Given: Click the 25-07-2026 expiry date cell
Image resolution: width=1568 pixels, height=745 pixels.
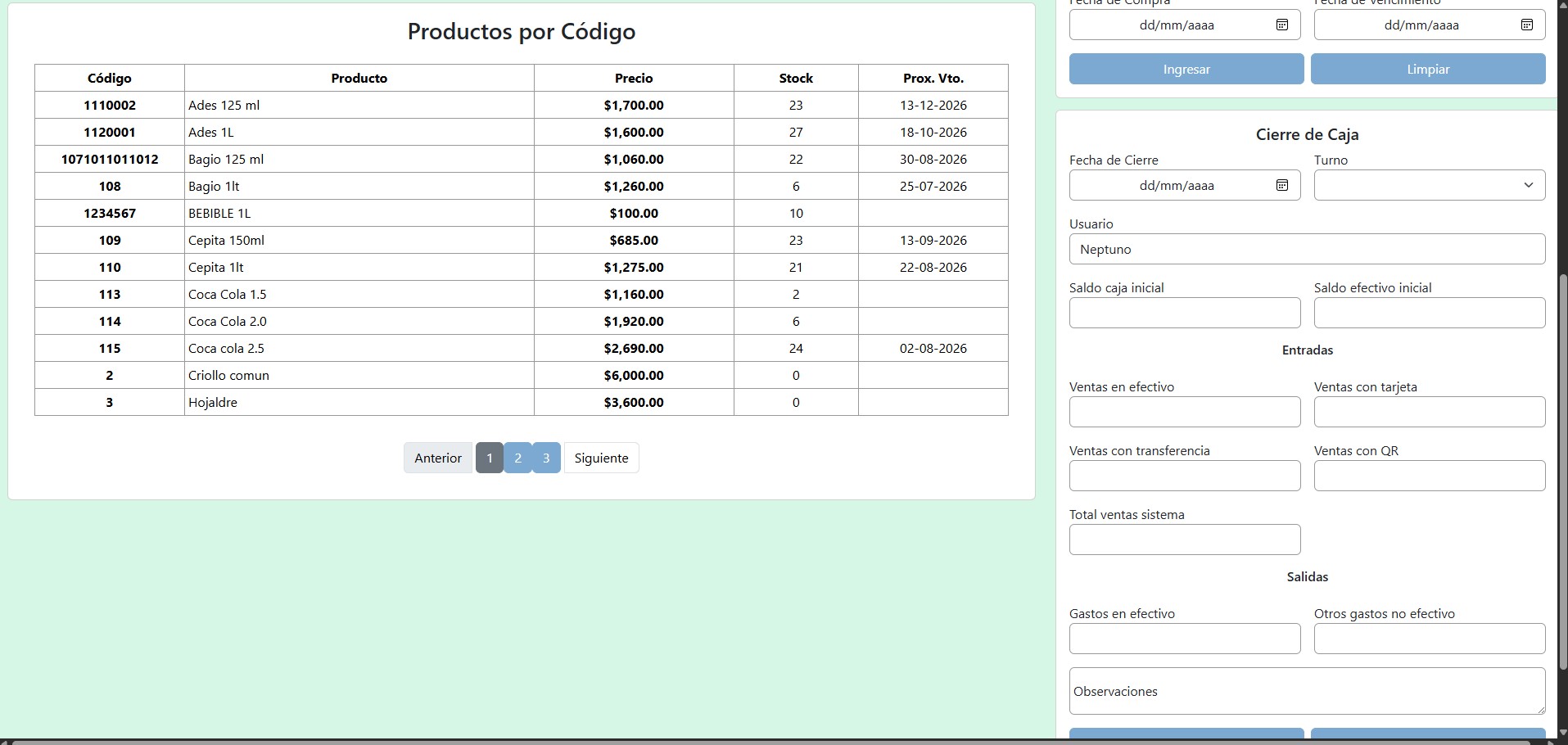Looking at the screenshot, I should point(933,186).
